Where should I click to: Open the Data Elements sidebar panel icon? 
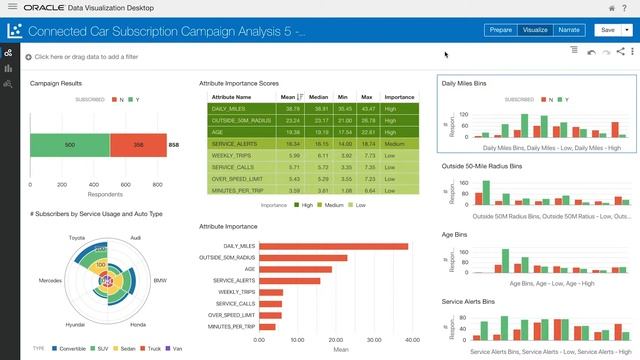click(8, 53)
